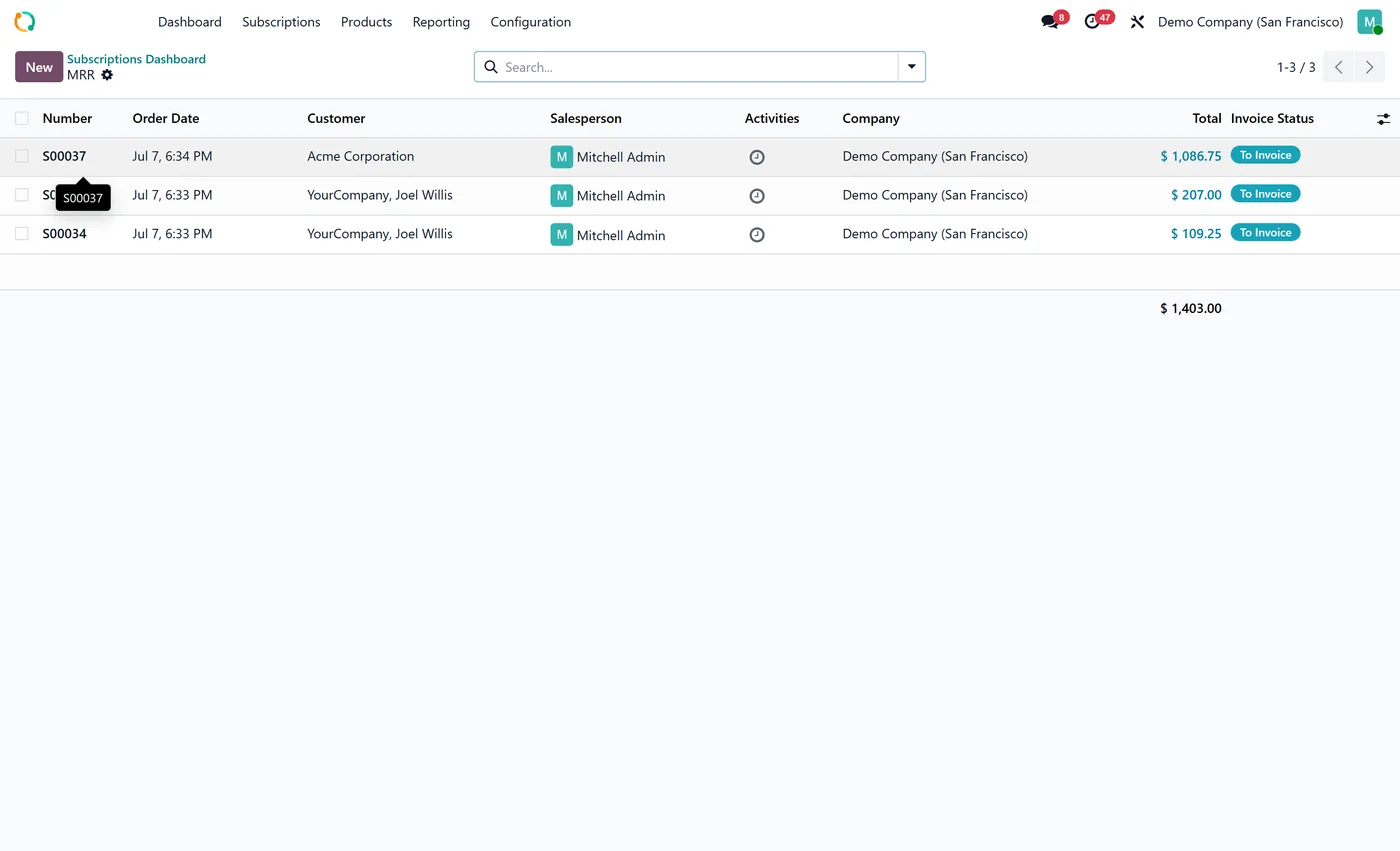Open the Products menu

tap(366, 22)
